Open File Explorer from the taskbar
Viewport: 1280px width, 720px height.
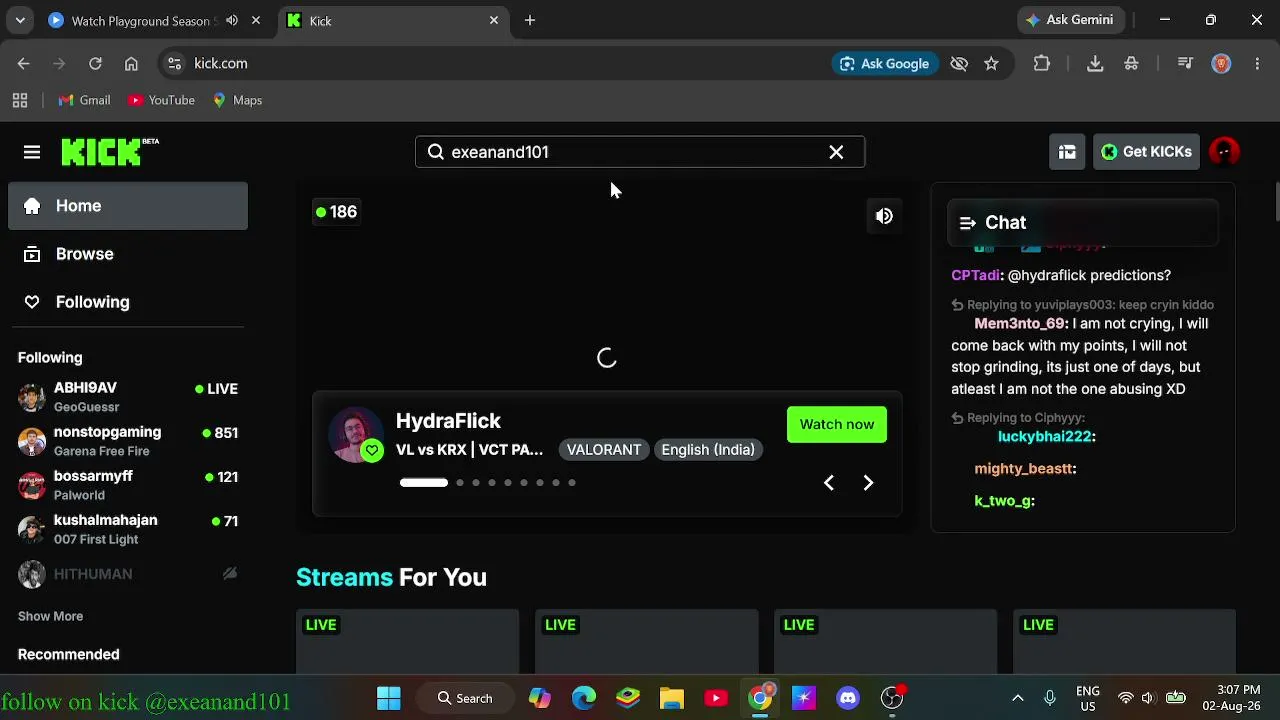pyautogui.click(x=672, y=698)
